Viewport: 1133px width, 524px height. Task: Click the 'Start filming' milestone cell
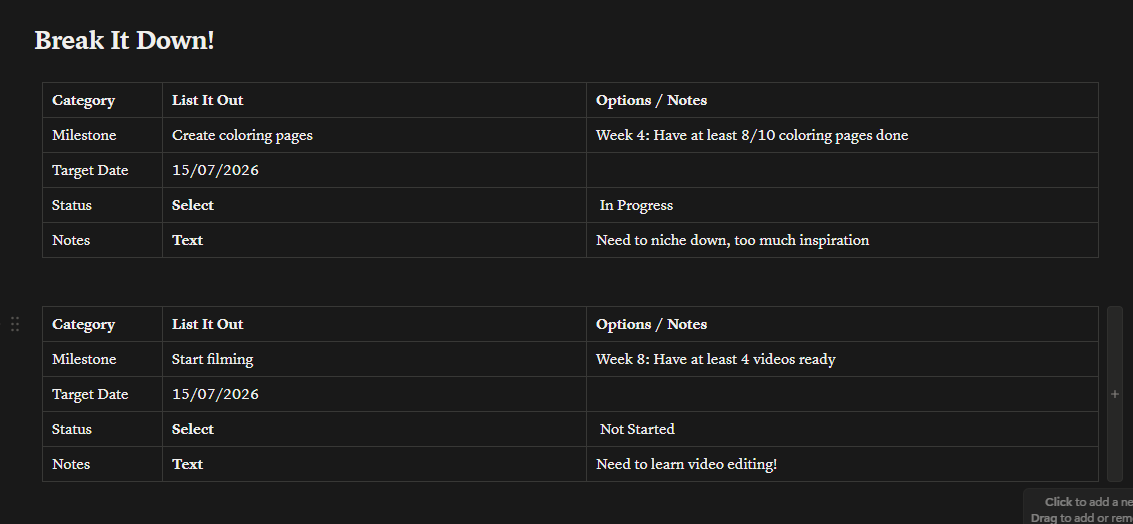(x=374, y=359)
